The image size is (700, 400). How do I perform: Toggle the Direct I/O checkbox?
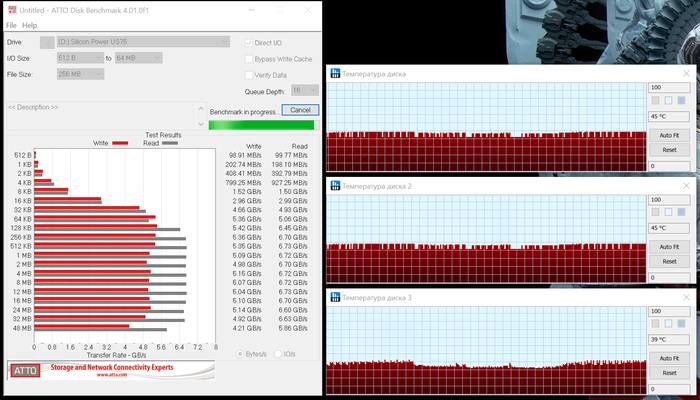click(x=249, y=43)
